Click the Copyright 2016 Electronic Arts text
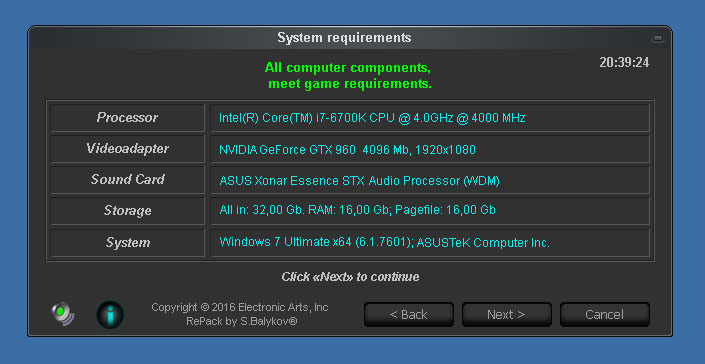The image size is (705, 364). click(240, 307)
